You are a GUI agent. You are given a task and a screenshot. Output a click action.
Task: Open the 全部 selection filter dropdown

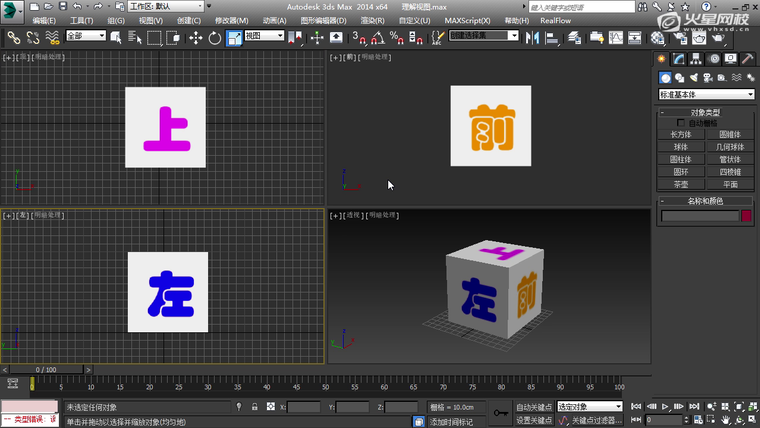pos(86,37)
